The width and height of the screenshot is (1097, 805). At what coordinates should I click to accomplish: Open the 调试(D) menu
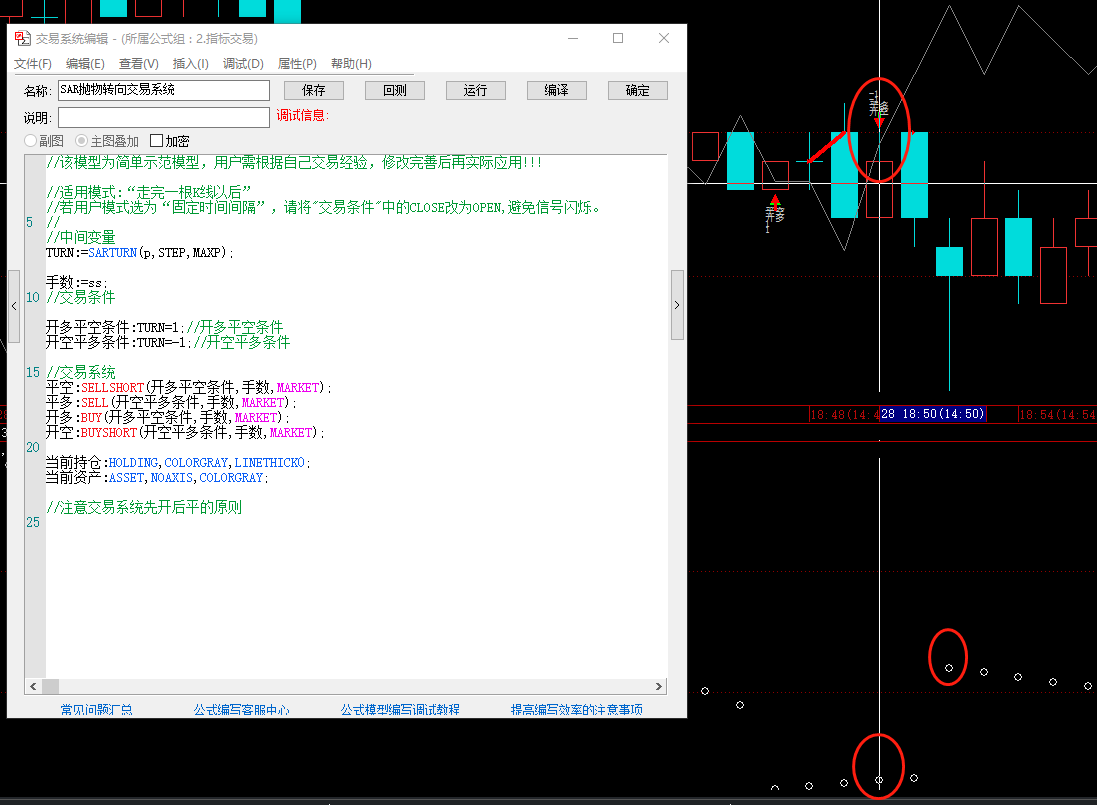(x=243, y=64)
